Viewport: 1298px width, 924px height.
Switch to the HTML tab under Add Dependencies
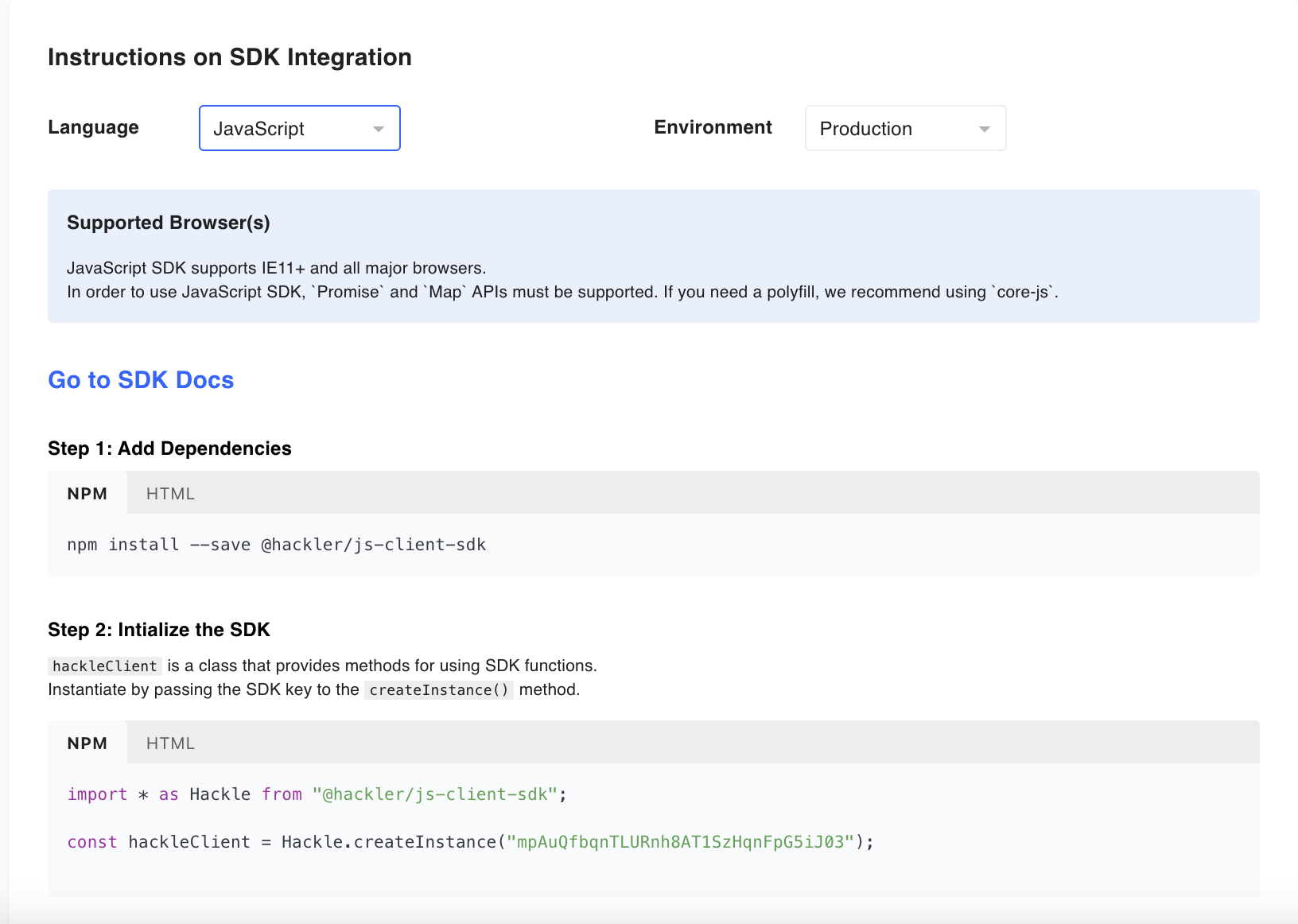(170, 494)
